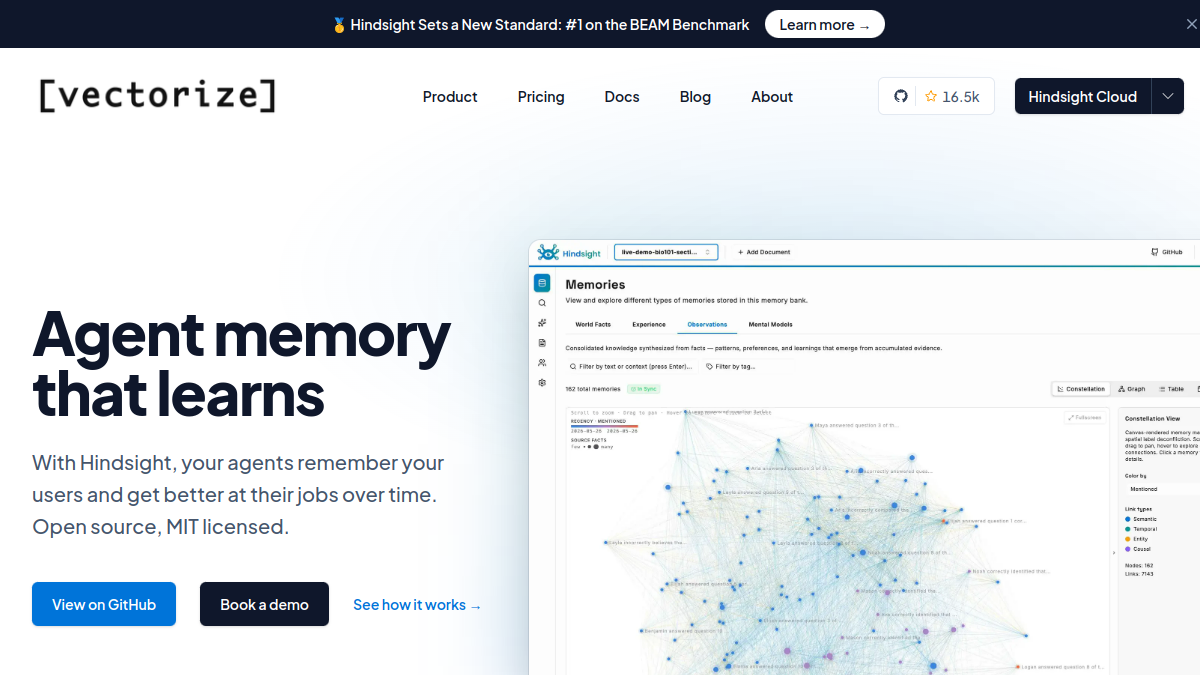Viewport: 1200px width, 675px height.
Task: Expand the Hindsight Cloud dropdown arrow
Action: [1168, 96]
